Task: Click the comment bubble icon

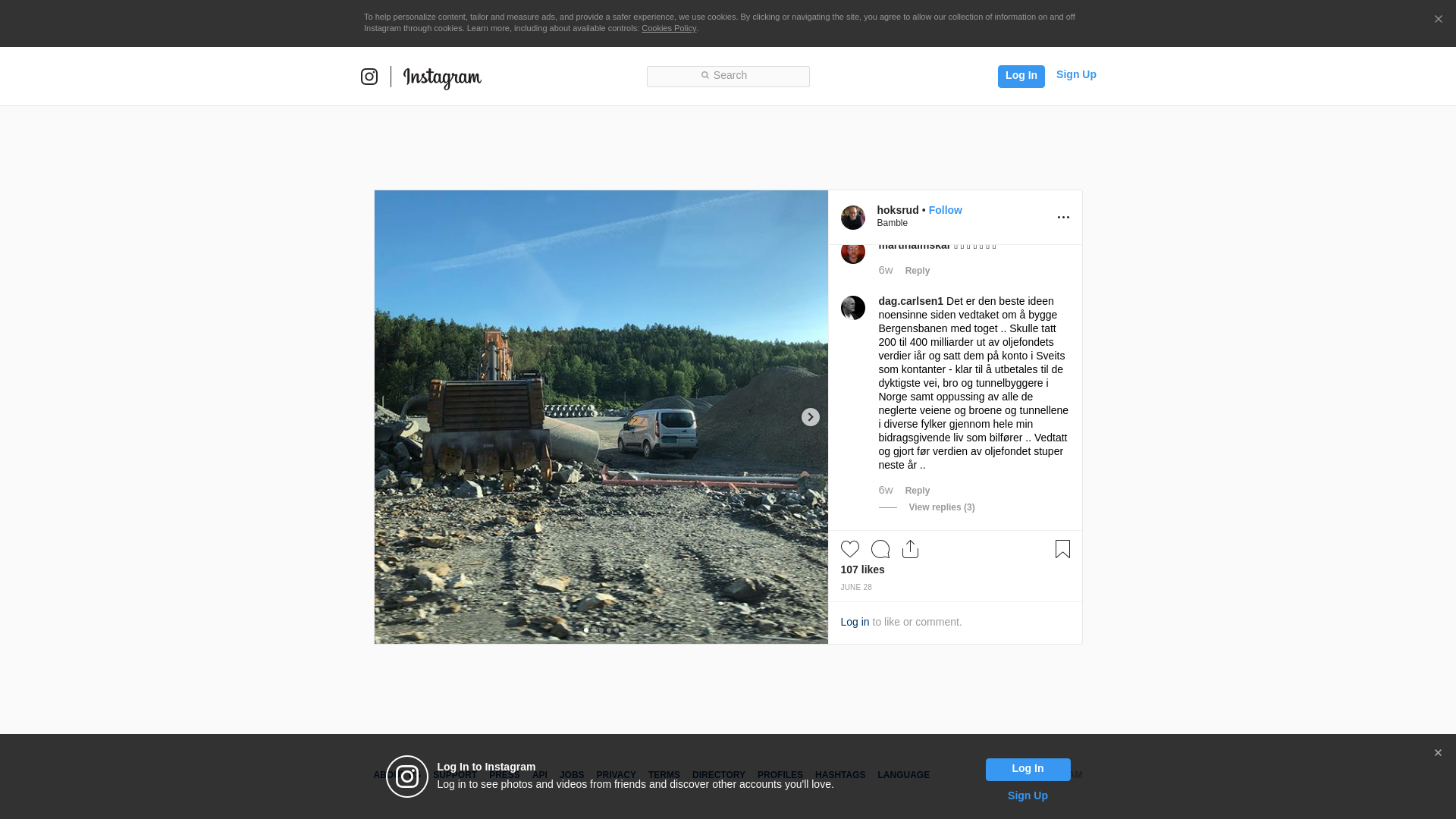Action: [880, 549]
